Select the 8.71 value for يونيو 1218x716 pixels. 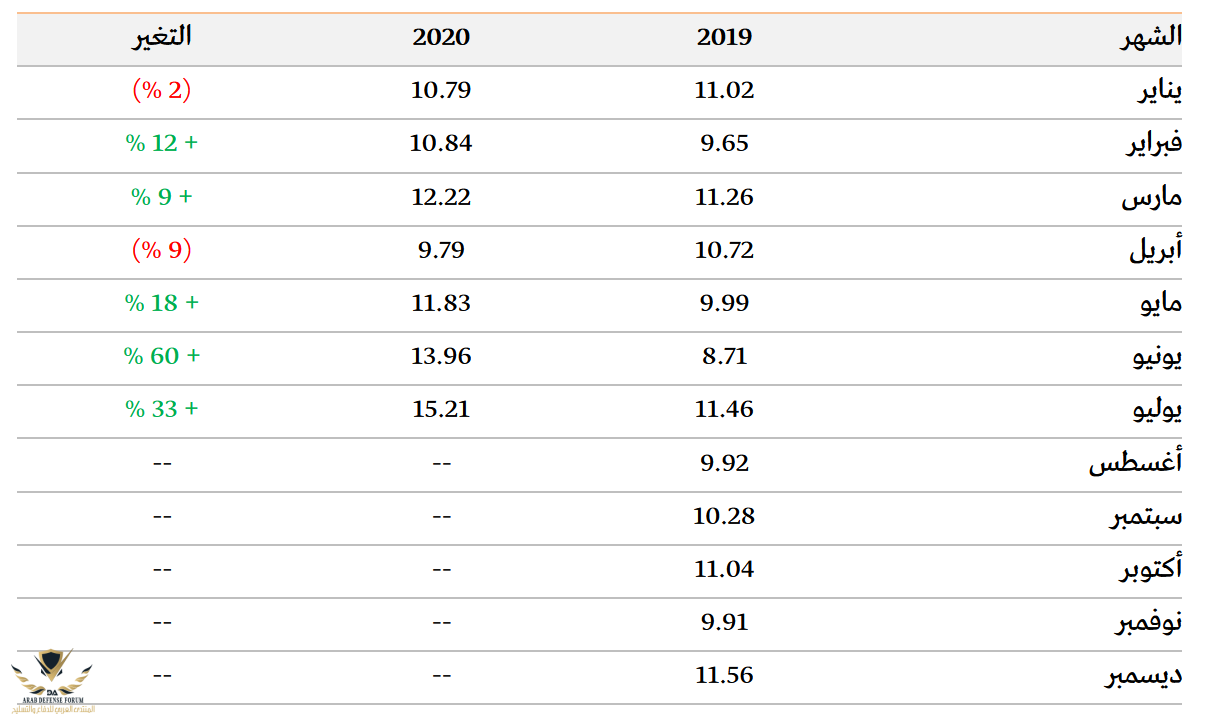pyautogui.click(x=724, y=356)
